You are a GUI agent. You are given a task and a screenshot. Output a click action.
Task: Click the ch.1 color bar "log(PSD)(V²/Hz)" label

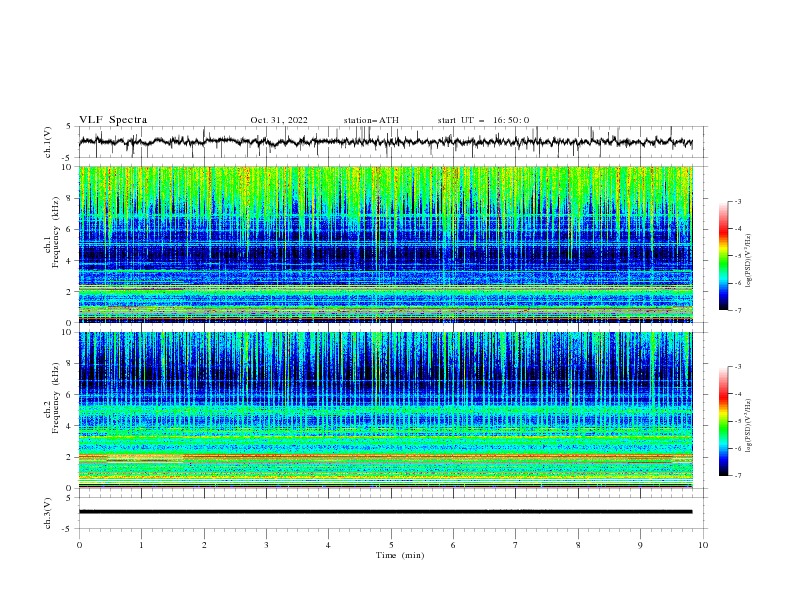click(x=749, y=261)
